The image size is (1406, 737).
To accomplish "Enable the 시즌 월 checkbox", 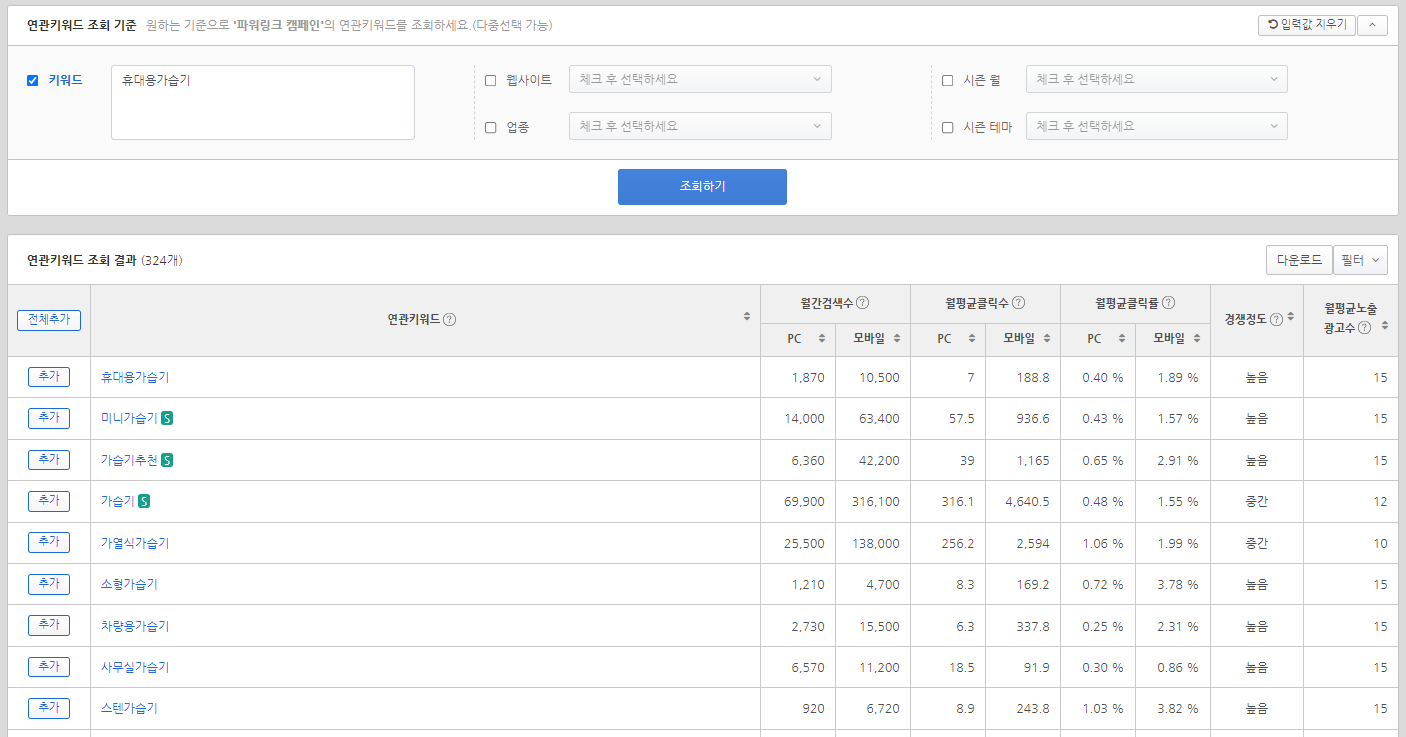I will pos(947,80).
